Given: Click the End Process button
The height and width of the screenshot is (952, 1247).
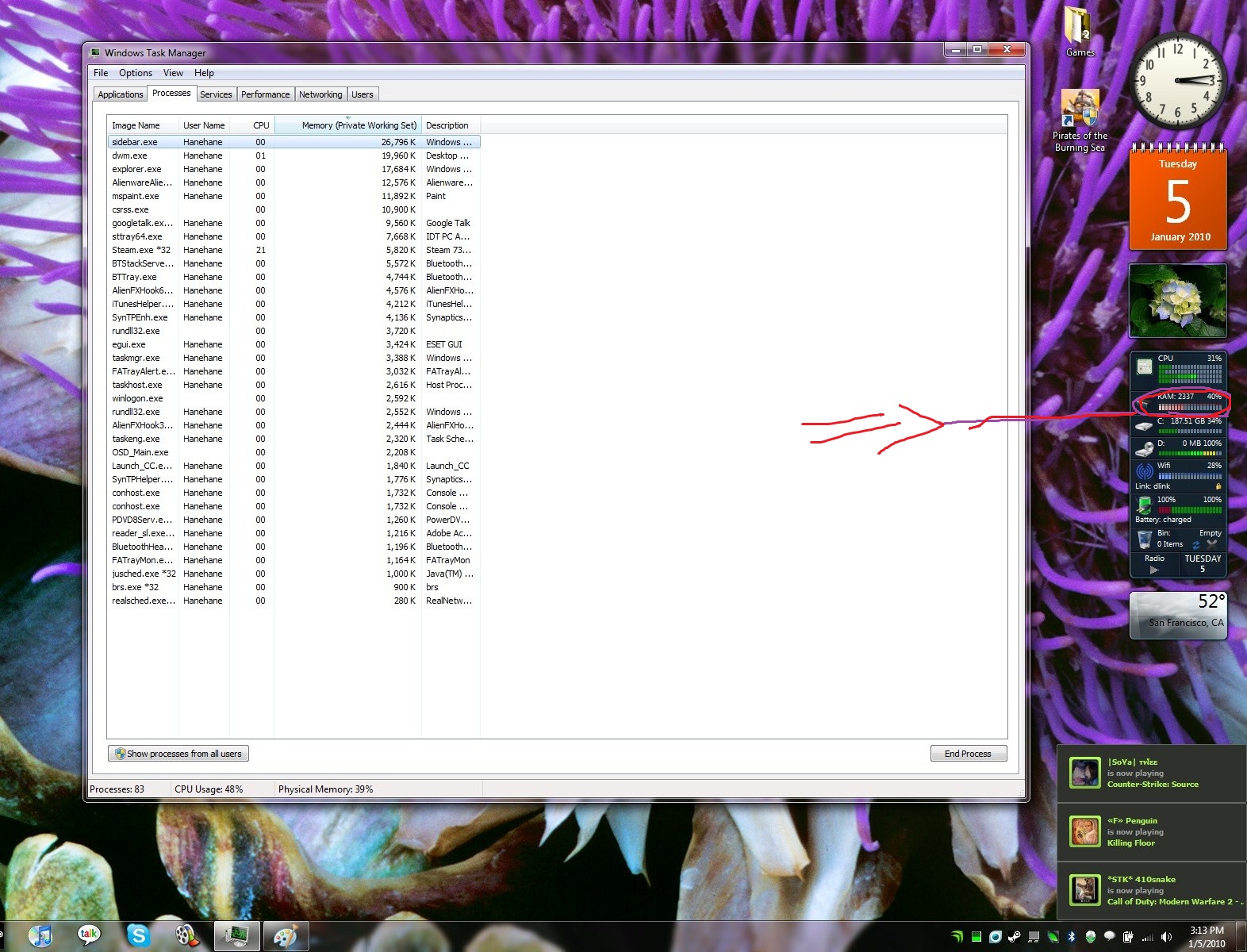Looking at the screenshot, I should tap(968, 754).
